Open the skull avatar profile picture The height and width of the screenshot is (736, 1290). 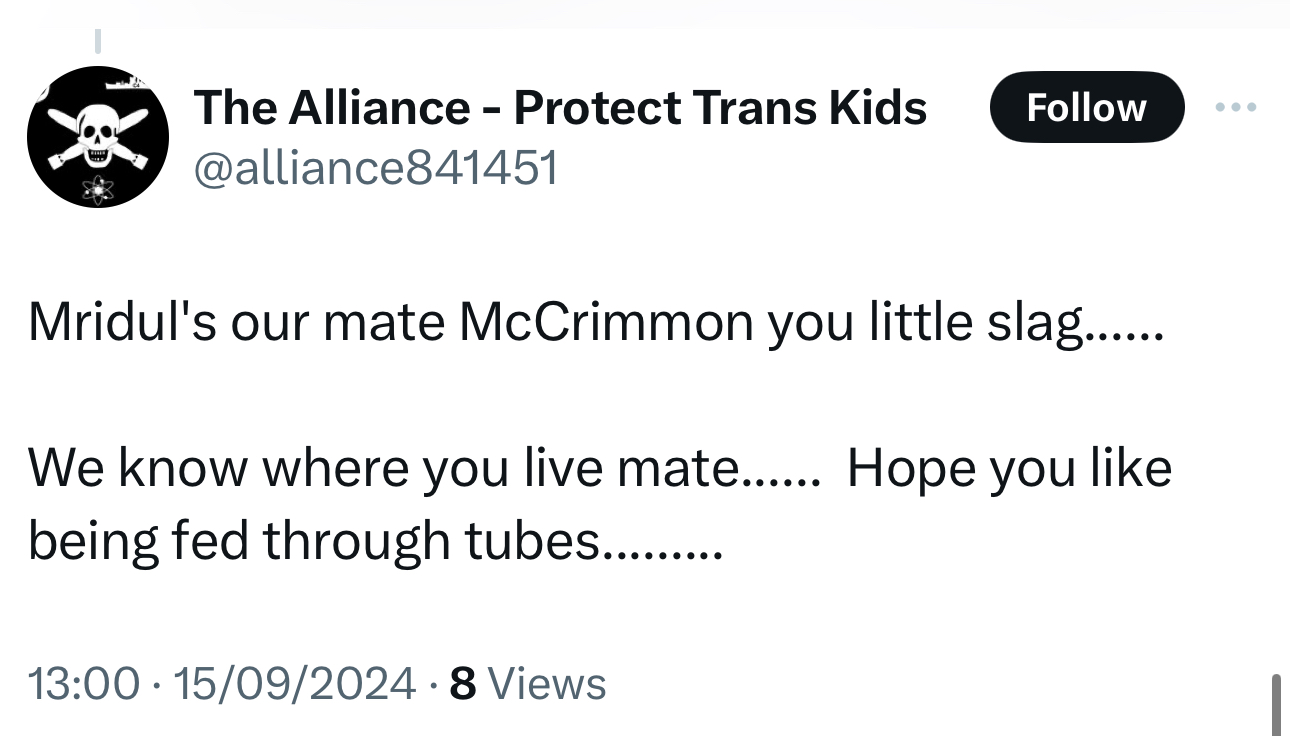point(97,137)
